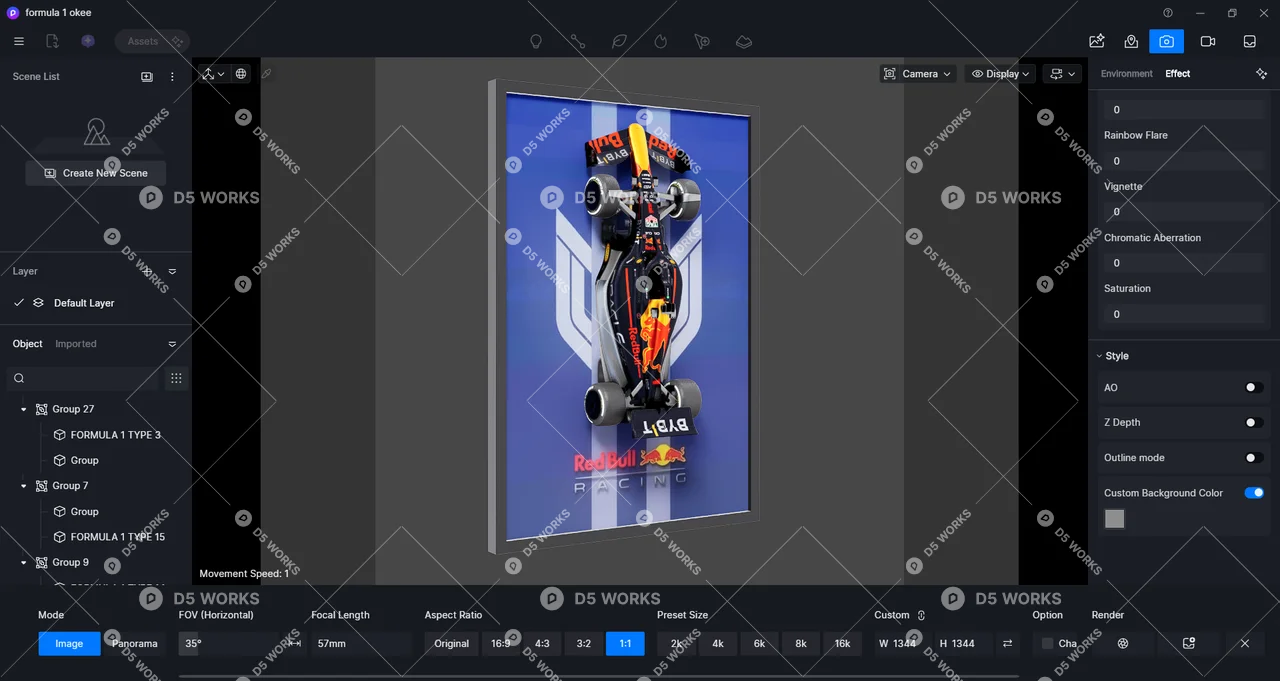1280x681 pixels.
Task: Collapse the Object panel arrow
Action: 172,344
